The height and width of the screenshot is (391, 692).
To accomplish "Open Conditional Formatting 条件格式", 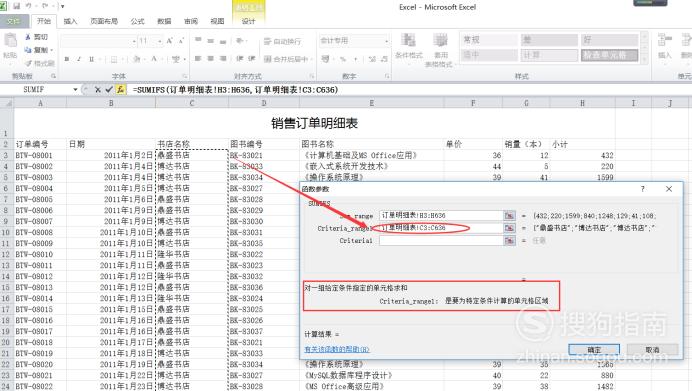I will click(409, 48).
